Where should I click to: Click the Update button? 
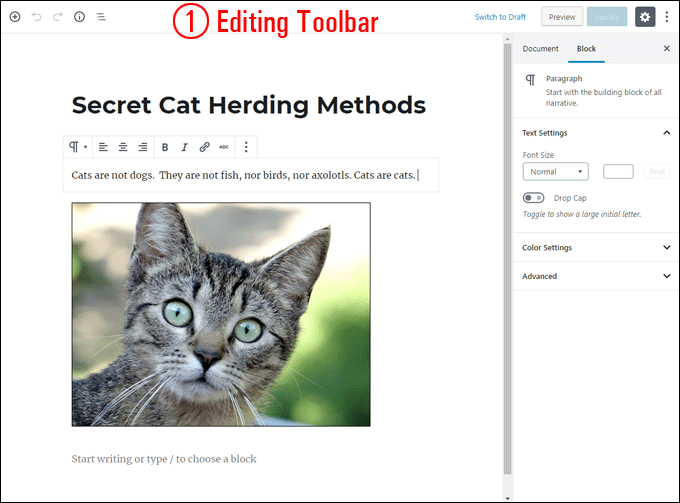pyautogui.click(x=607, y=17)
